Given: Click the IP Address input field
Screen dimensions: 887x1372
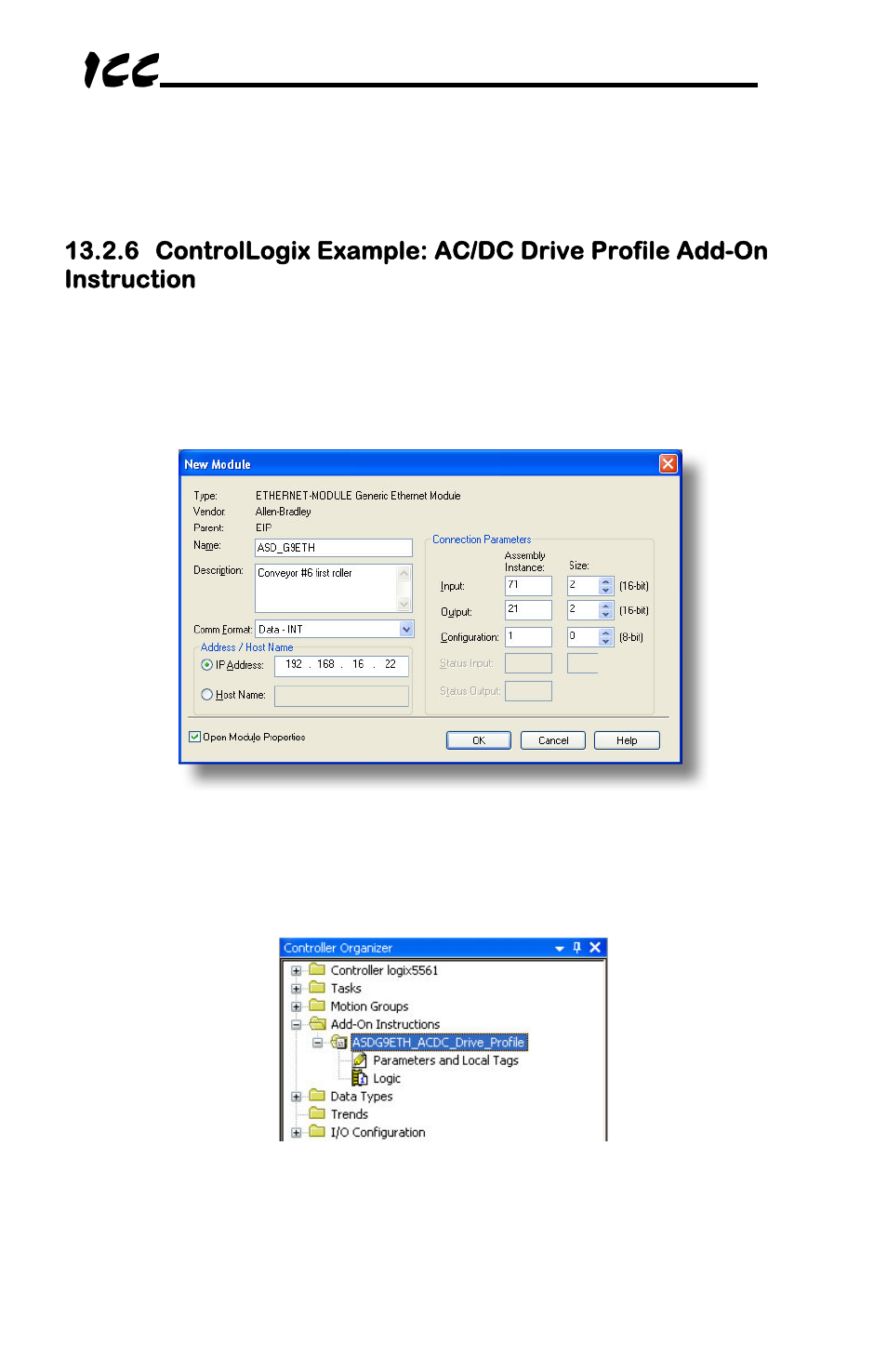Looking at the screenshot, I should click(x=341, y=665).
